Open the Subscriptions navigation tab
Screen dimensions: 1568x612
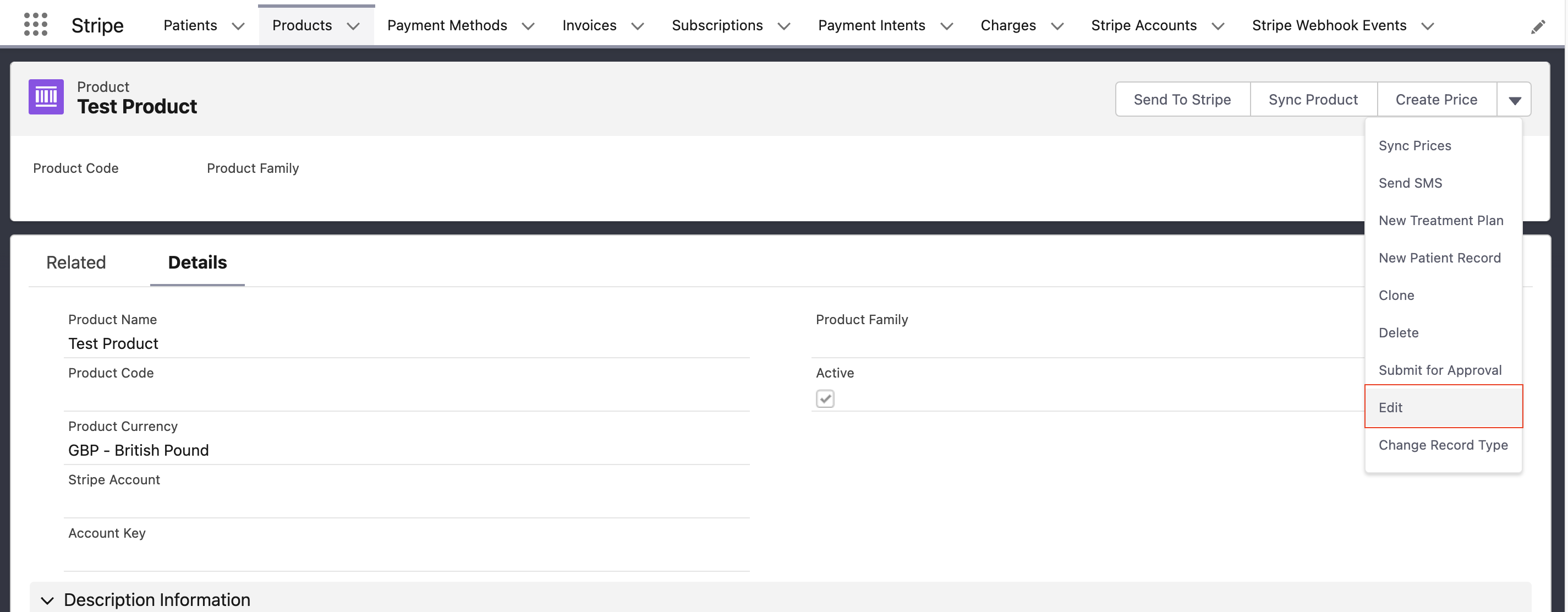pyautogui.click(x=717, y=25)
